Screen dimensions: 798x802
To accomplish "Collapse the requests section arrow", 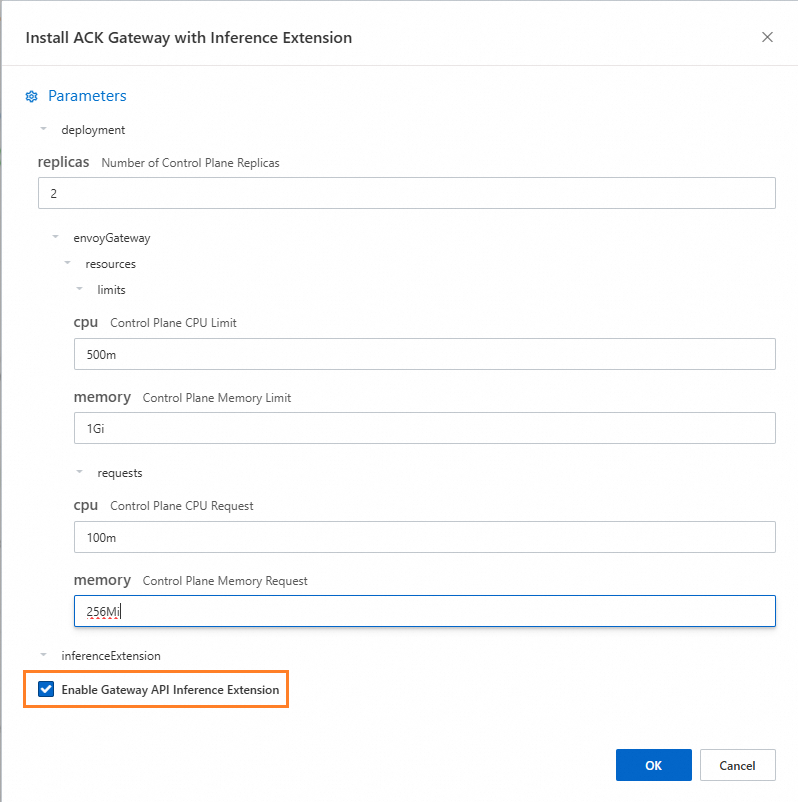I will (80, 472).
